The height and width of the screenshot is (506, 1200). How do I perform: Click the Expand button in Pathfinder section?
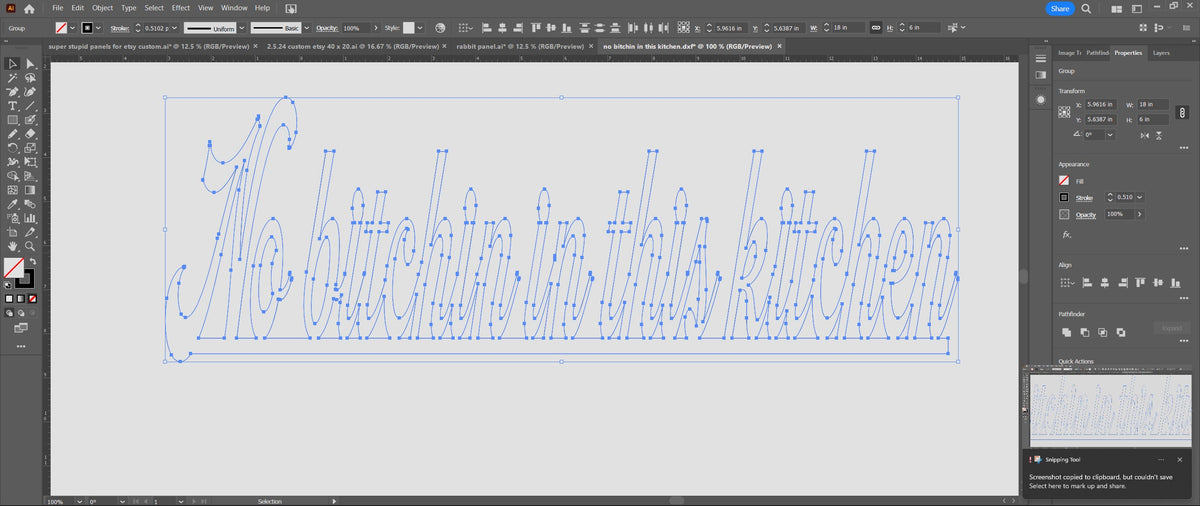pos(1172,328)
